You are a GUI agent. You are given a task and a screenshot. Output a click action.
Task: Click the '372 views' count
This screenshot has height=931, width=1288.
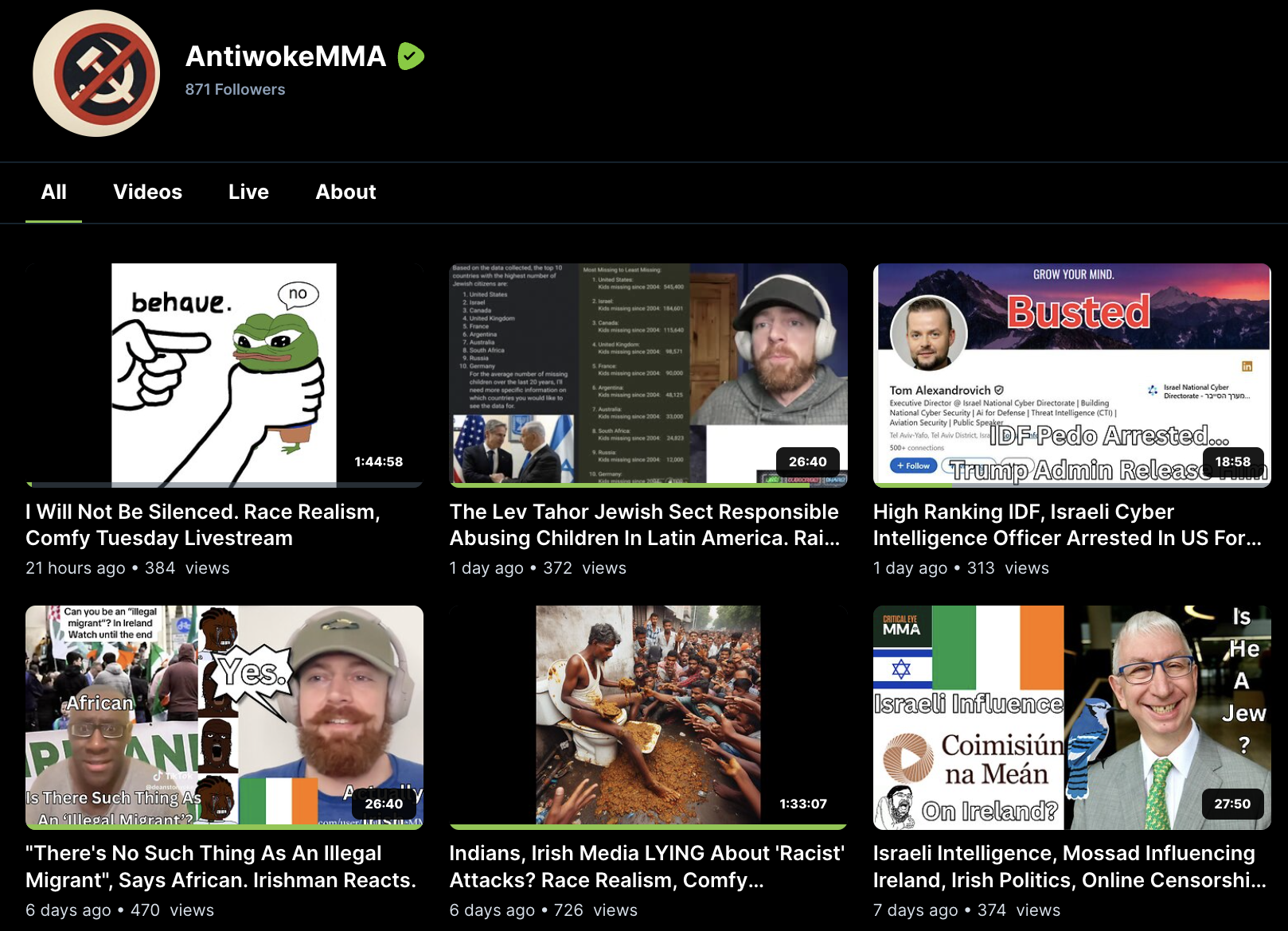585,568
